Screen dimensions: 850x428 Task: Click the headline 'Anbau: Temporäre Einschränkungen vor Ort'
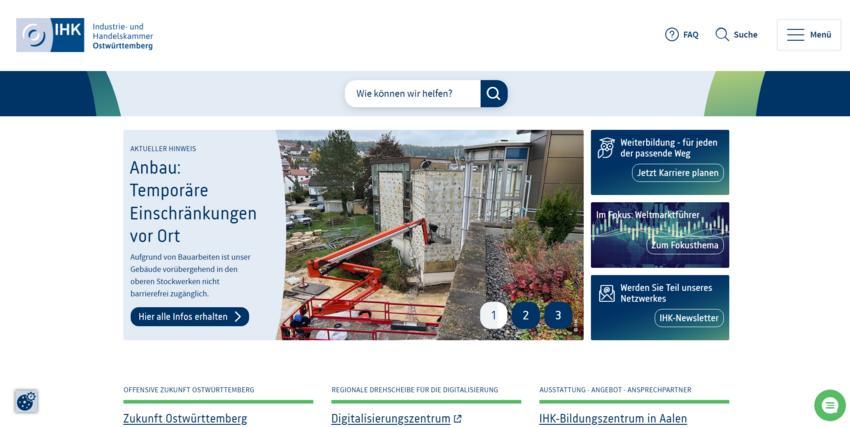pyautogui.click(x=193, y=202)
